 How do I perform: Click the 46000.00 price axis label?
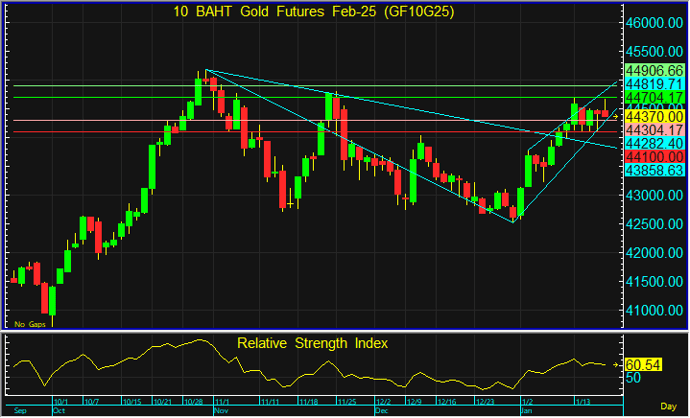pos(654,22)
